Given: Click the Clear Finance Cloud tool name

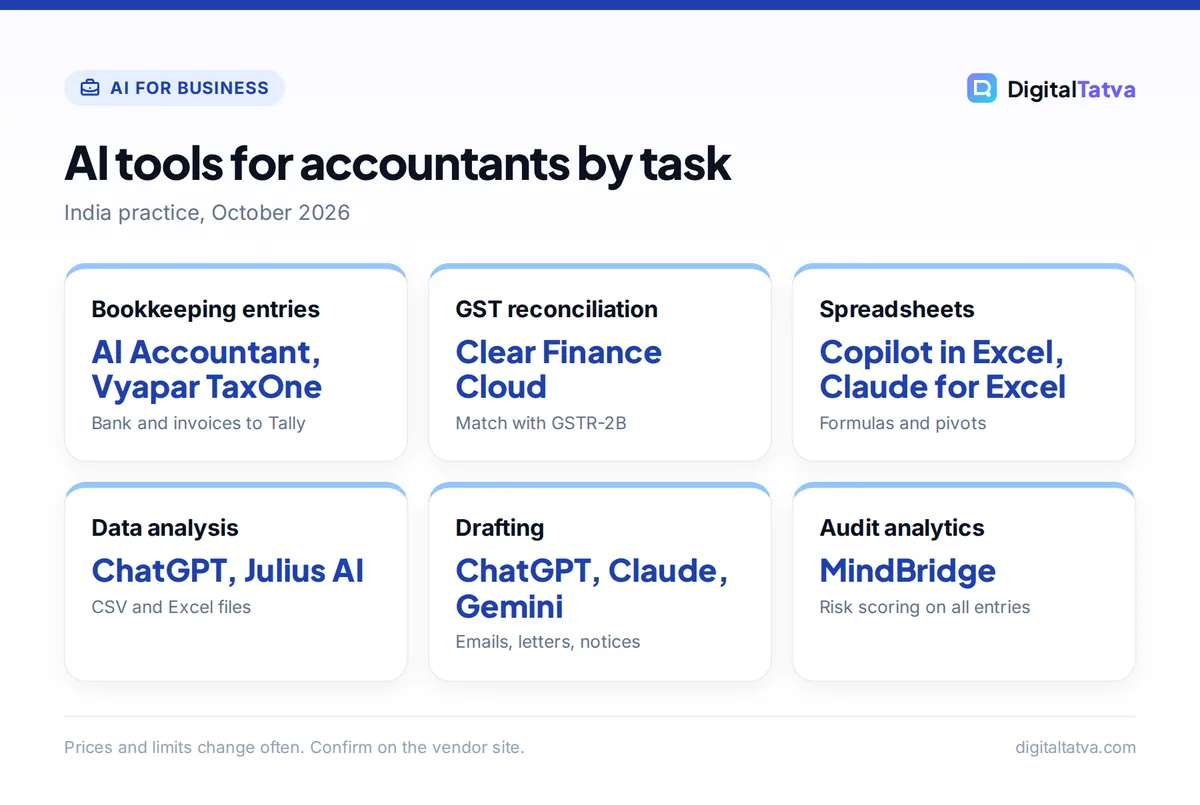Looking at the screenshot, I should [x=559, y=369].
